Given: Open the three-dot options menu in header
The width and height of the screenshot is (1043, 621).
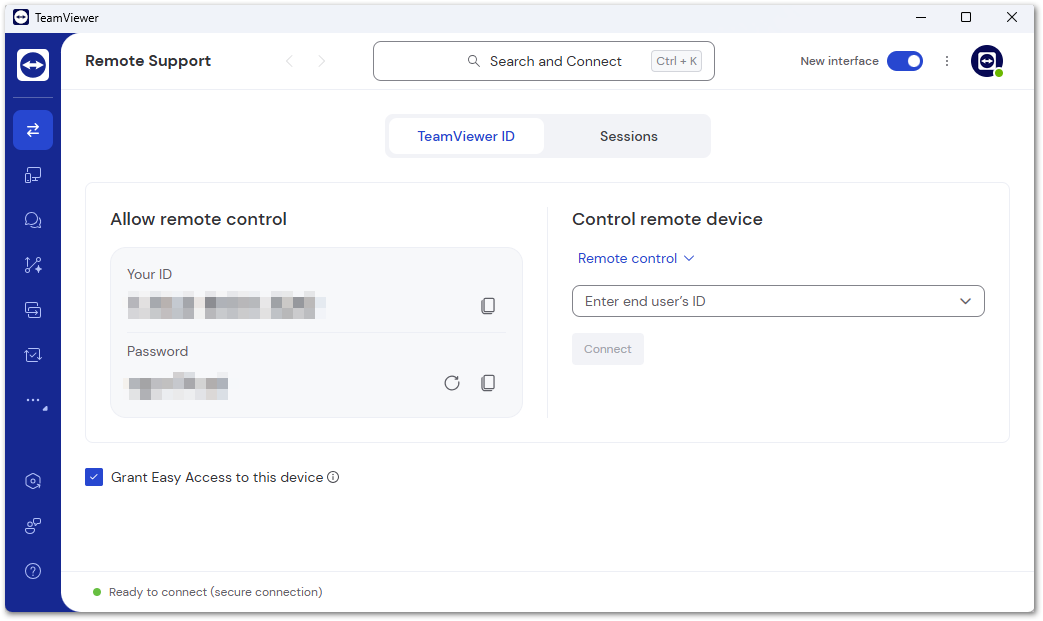Looking at the screenshot, I should 947,61.
